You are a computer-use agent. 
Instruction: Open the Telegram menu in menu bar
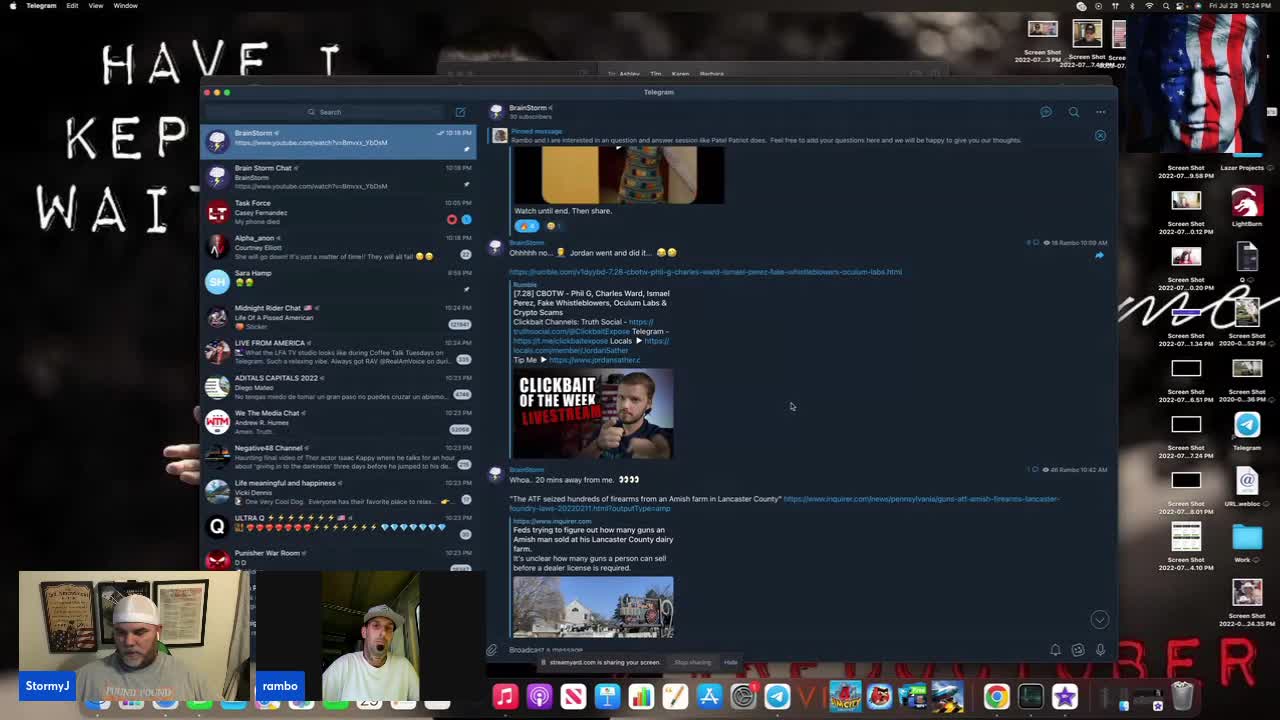point(41,6)
